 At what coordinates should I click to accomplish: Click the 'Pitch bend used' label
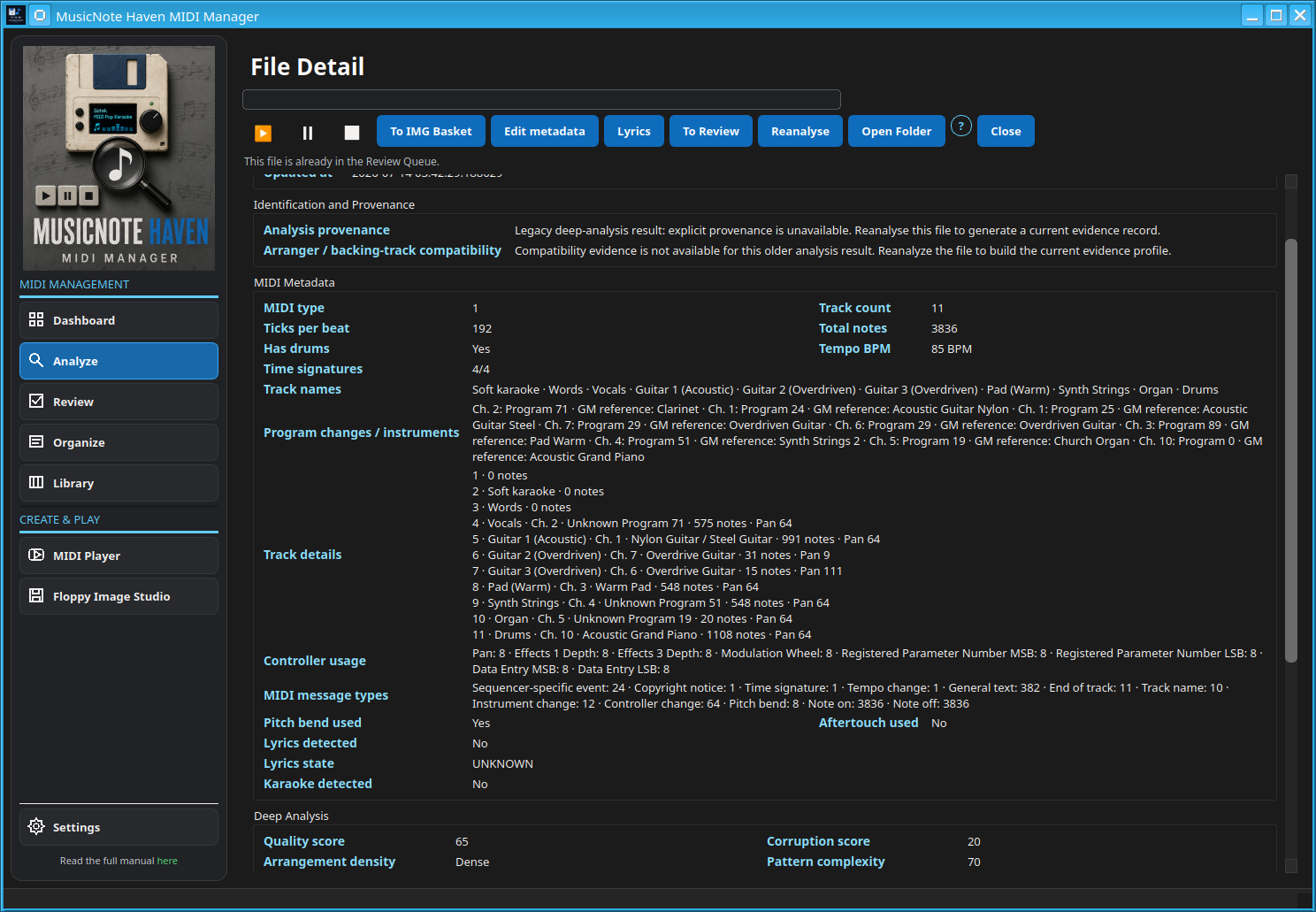point(312,723)
